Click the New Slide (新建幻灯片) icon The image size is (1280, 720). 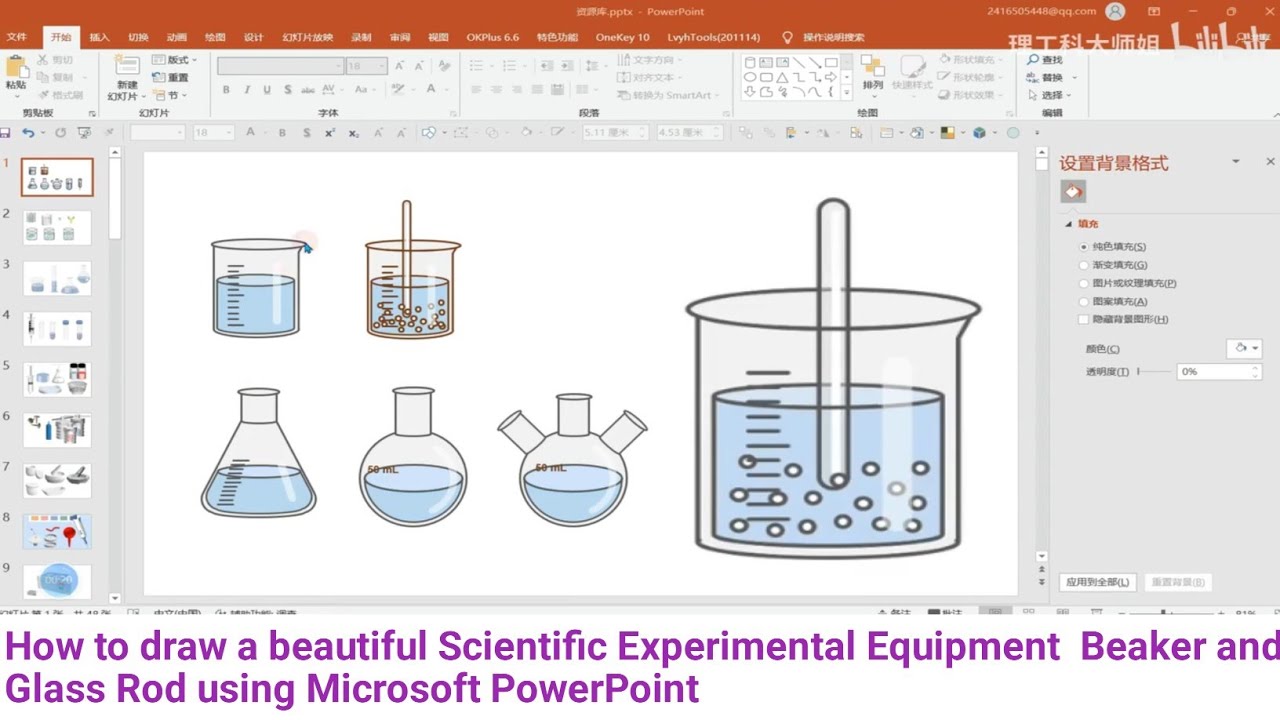126,68
